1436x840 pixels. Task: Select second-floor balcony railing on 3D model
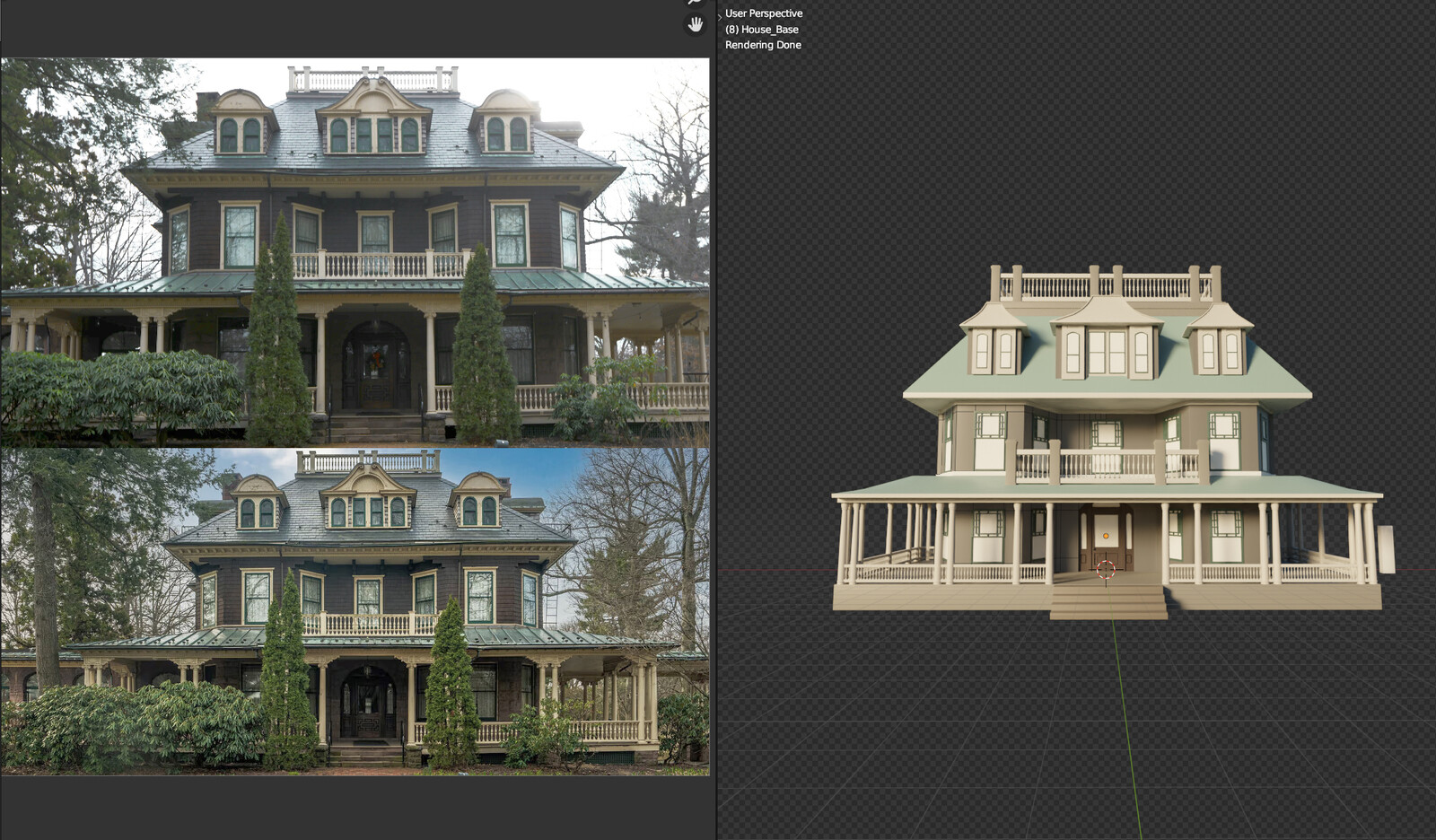1107,464
